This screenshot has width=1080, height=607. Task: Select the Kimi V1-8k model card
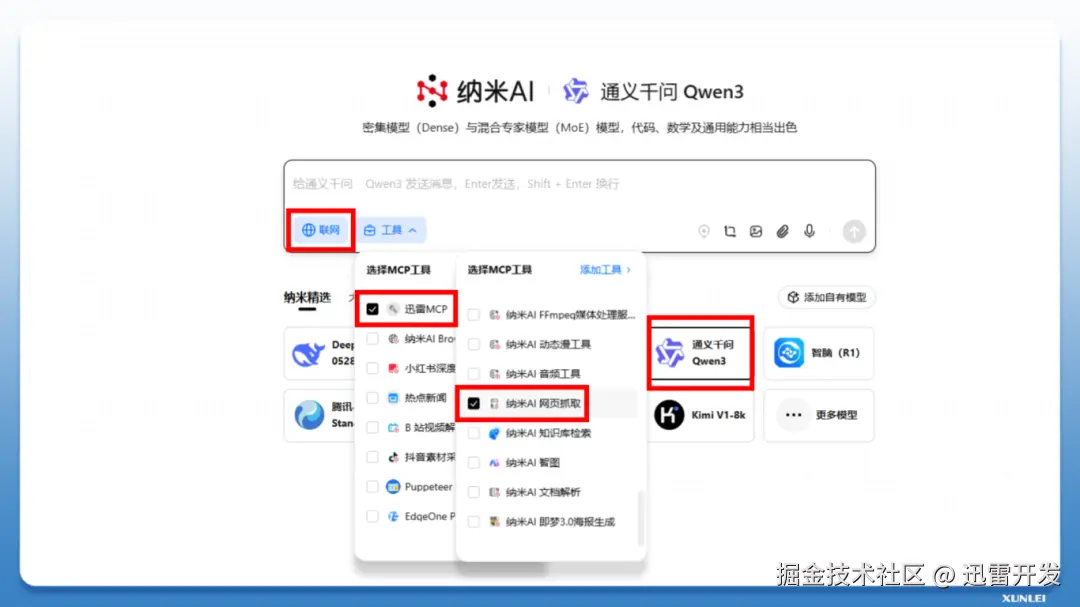(700, 415)
